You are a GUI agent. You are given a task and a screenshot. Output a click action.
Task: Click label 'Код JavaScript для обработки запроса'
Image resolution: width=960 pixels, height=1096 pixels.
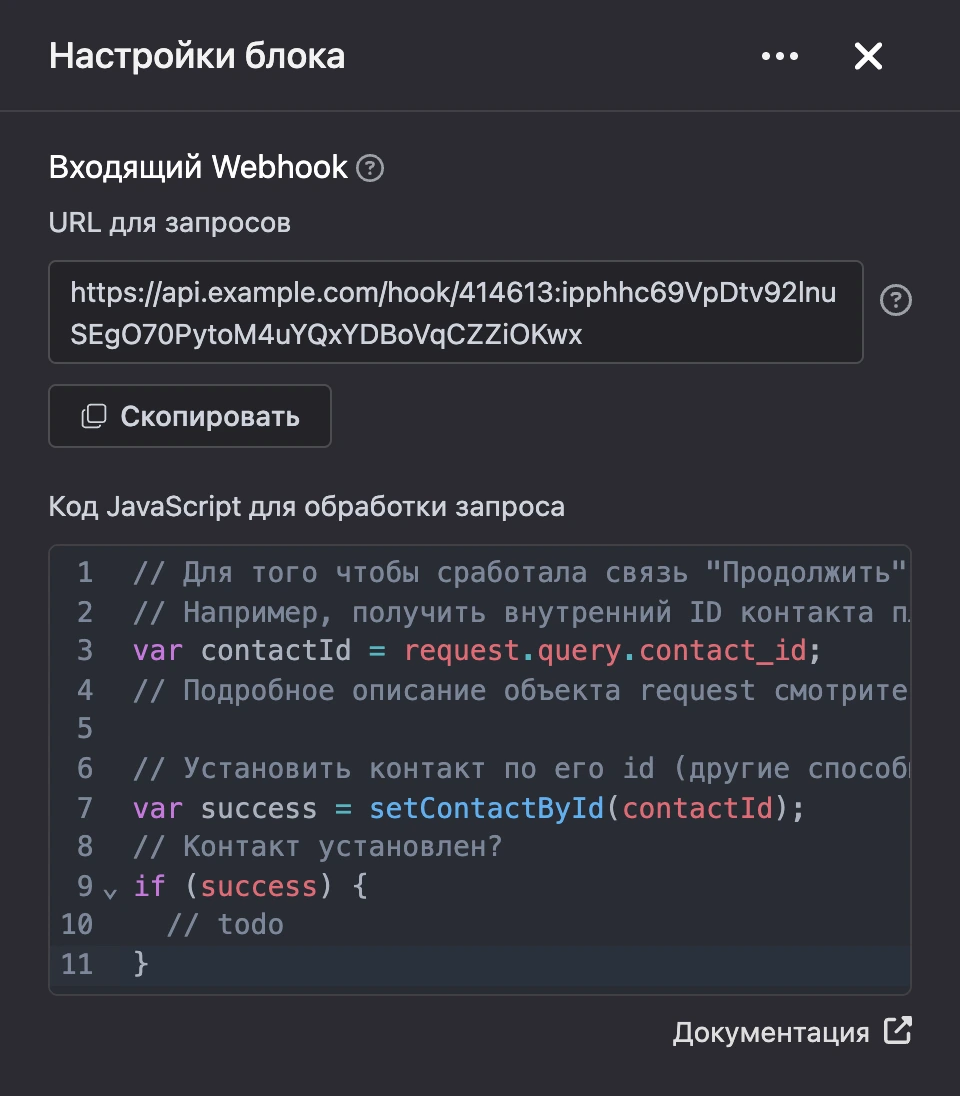[x=306, y=507]
